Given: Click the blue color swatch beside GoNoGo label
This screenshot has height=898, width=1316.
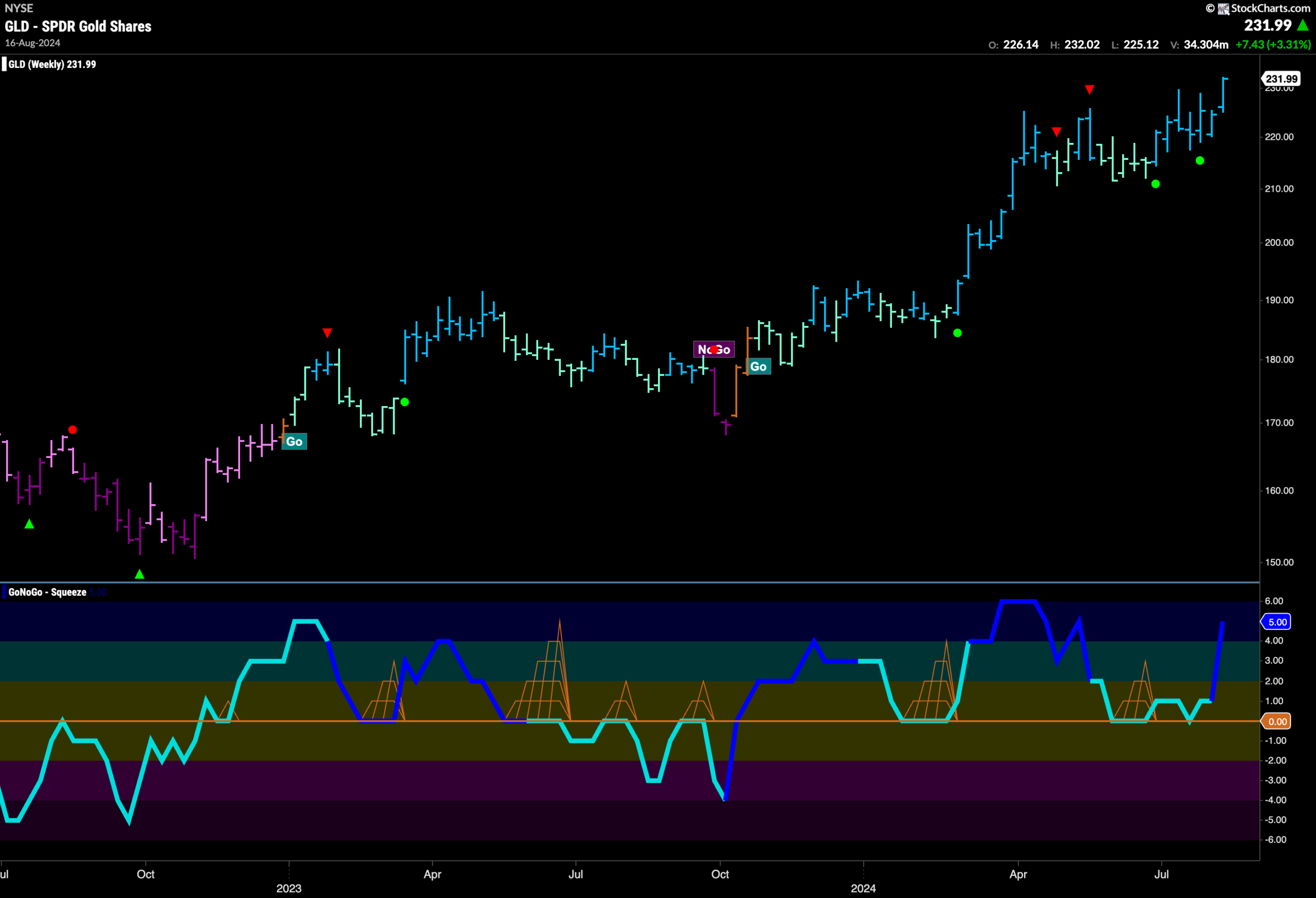Looking at the screenshot, I should [4, 592].
